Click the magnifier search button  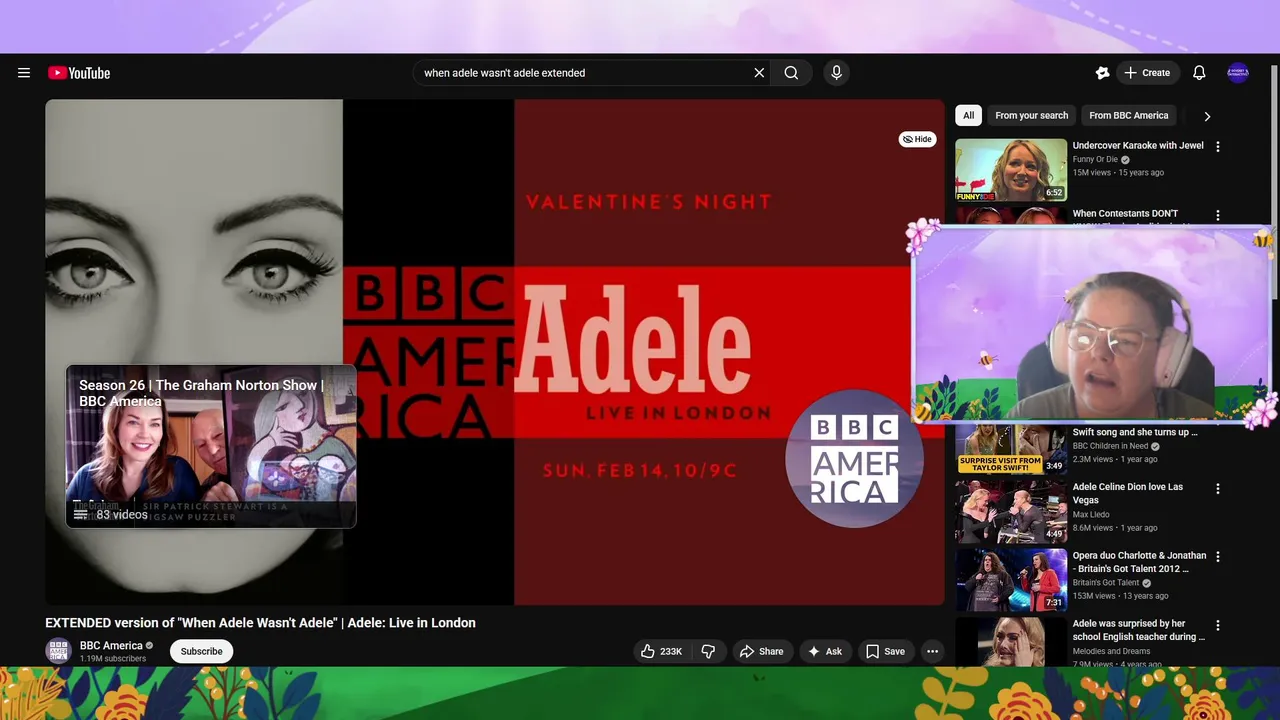(x=791, y=73)
